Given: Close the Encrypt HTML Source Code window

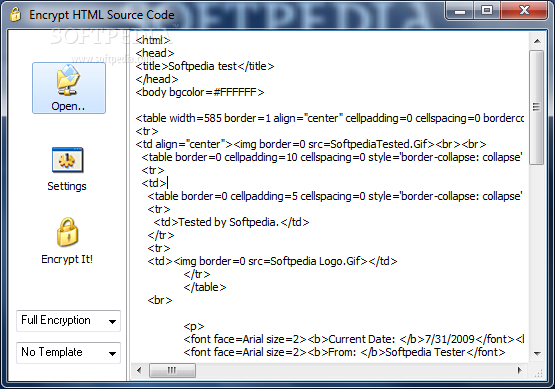Looking at the screenshot, I should coord(524,11).
